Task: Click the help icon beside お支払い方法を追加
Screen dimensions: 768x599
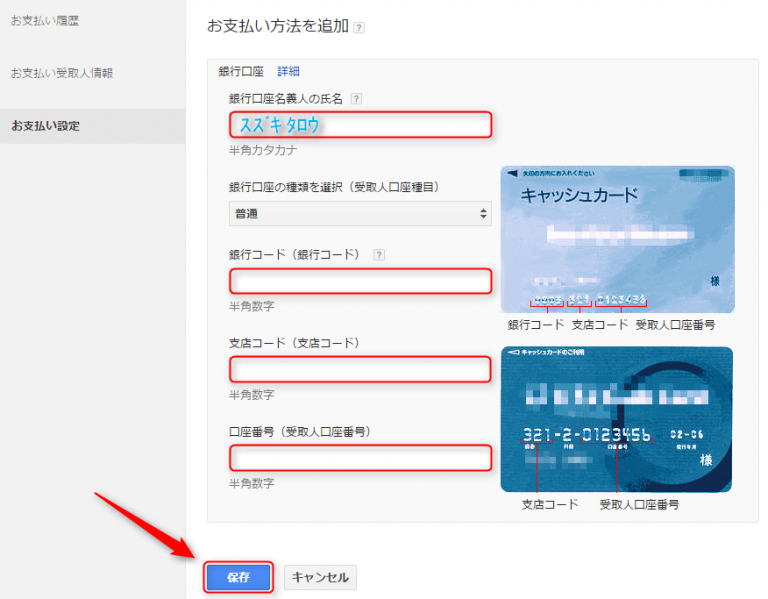Action: point(359,28)
